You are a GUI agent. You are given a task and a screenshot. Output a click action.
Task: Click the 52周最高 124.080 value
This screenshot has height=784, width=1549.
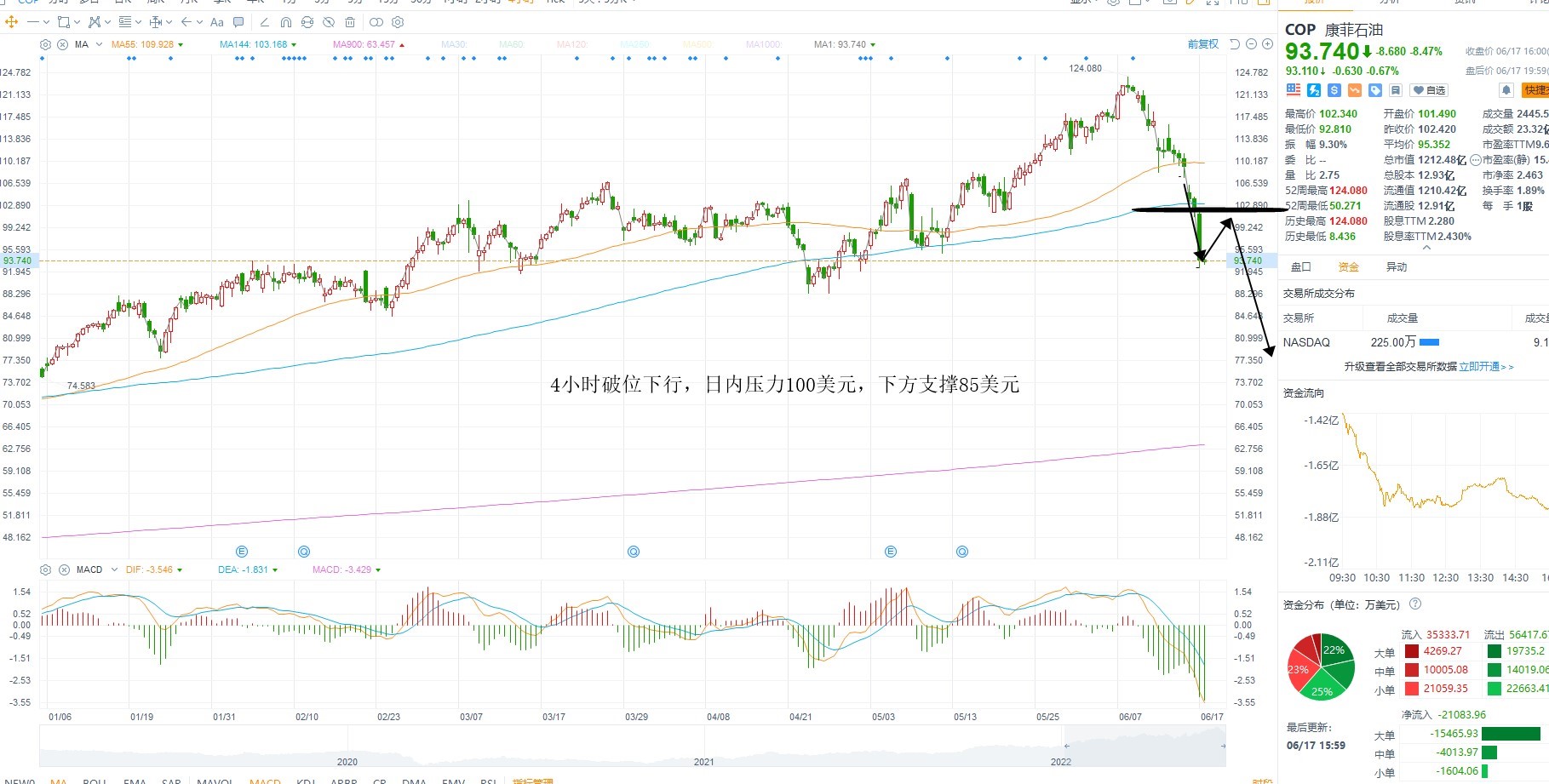(1348, 191)
